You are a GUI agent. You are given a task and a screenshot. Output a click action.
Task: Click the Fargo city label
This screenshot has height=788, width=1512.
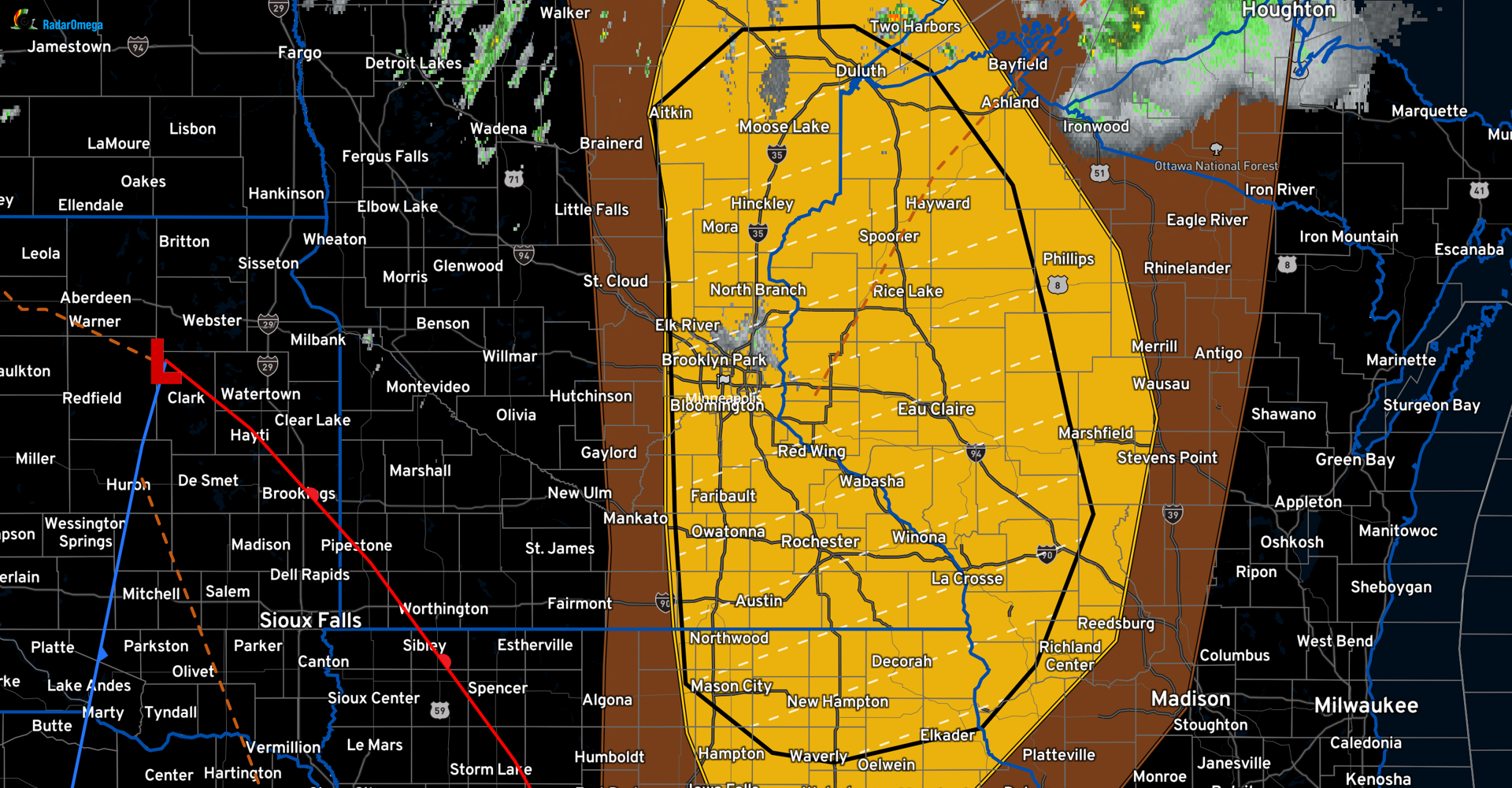[300, 53]
